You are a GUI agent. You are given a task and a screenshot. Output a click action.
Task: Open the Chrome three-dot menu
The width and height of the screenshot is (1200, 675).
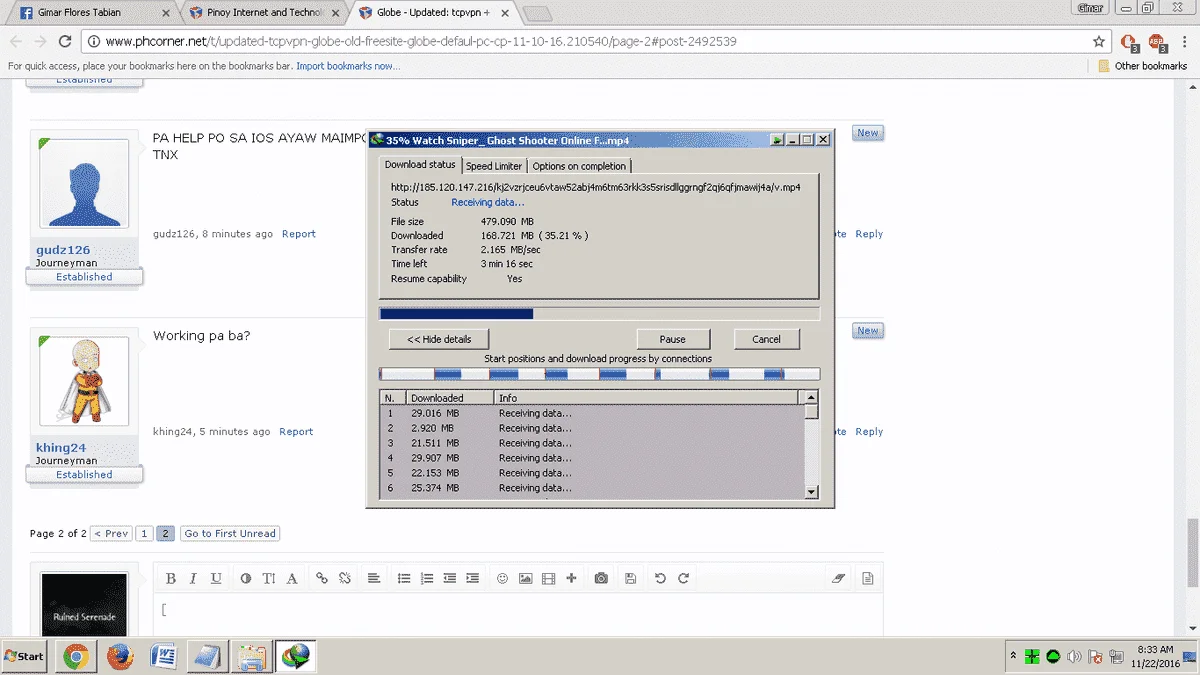[x=1184, y=42]
